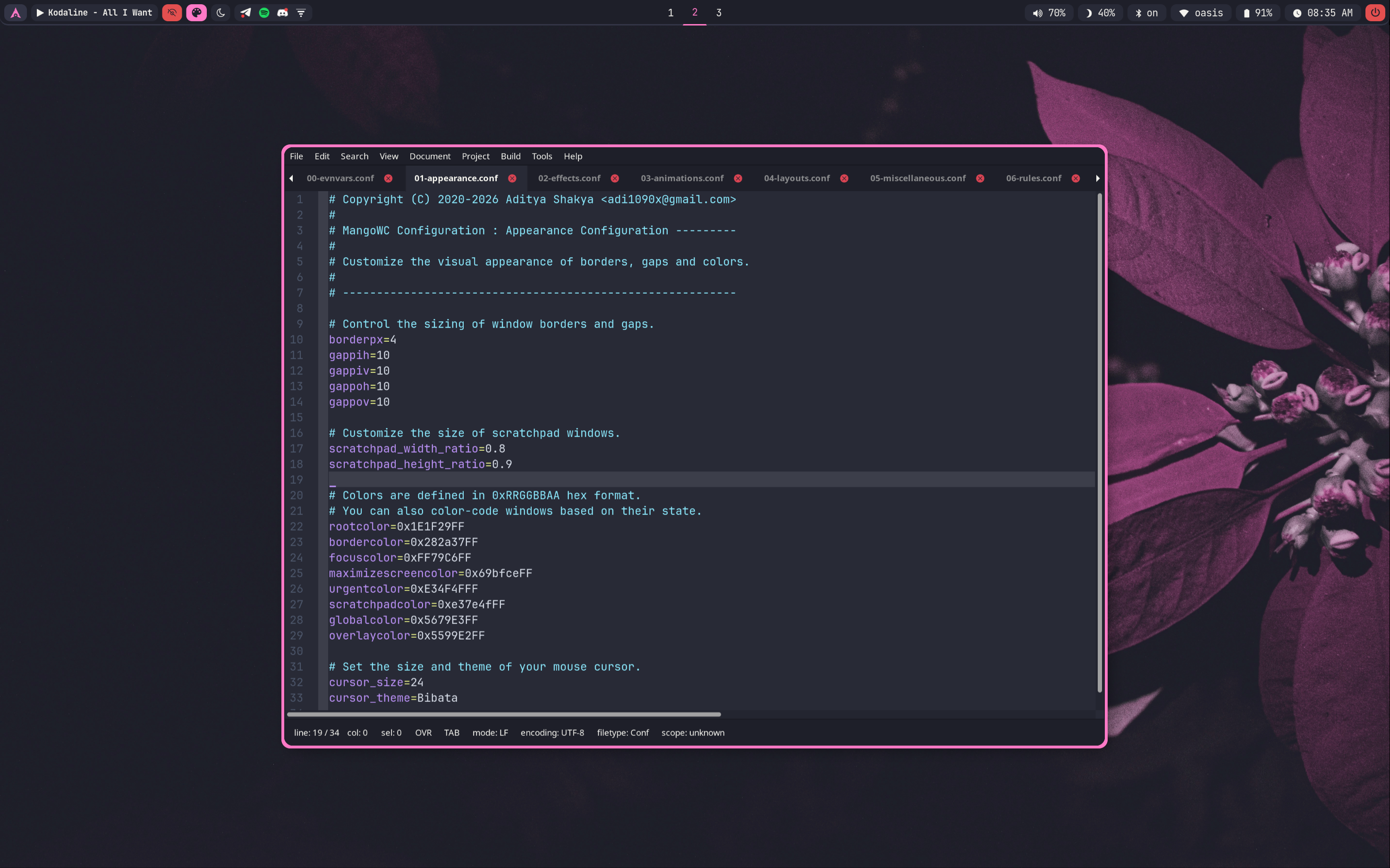Open the pink color palette theme icon
The image size is (1390, 868).
(x=196, y=13)
